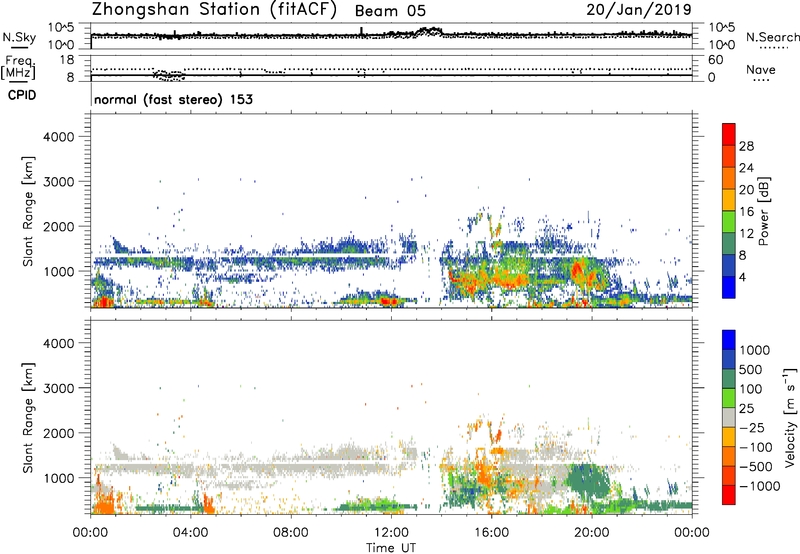This screenshot has width=800, height=554.
Task: Click the '12:00' time axis tick
Action: point(391,533)
